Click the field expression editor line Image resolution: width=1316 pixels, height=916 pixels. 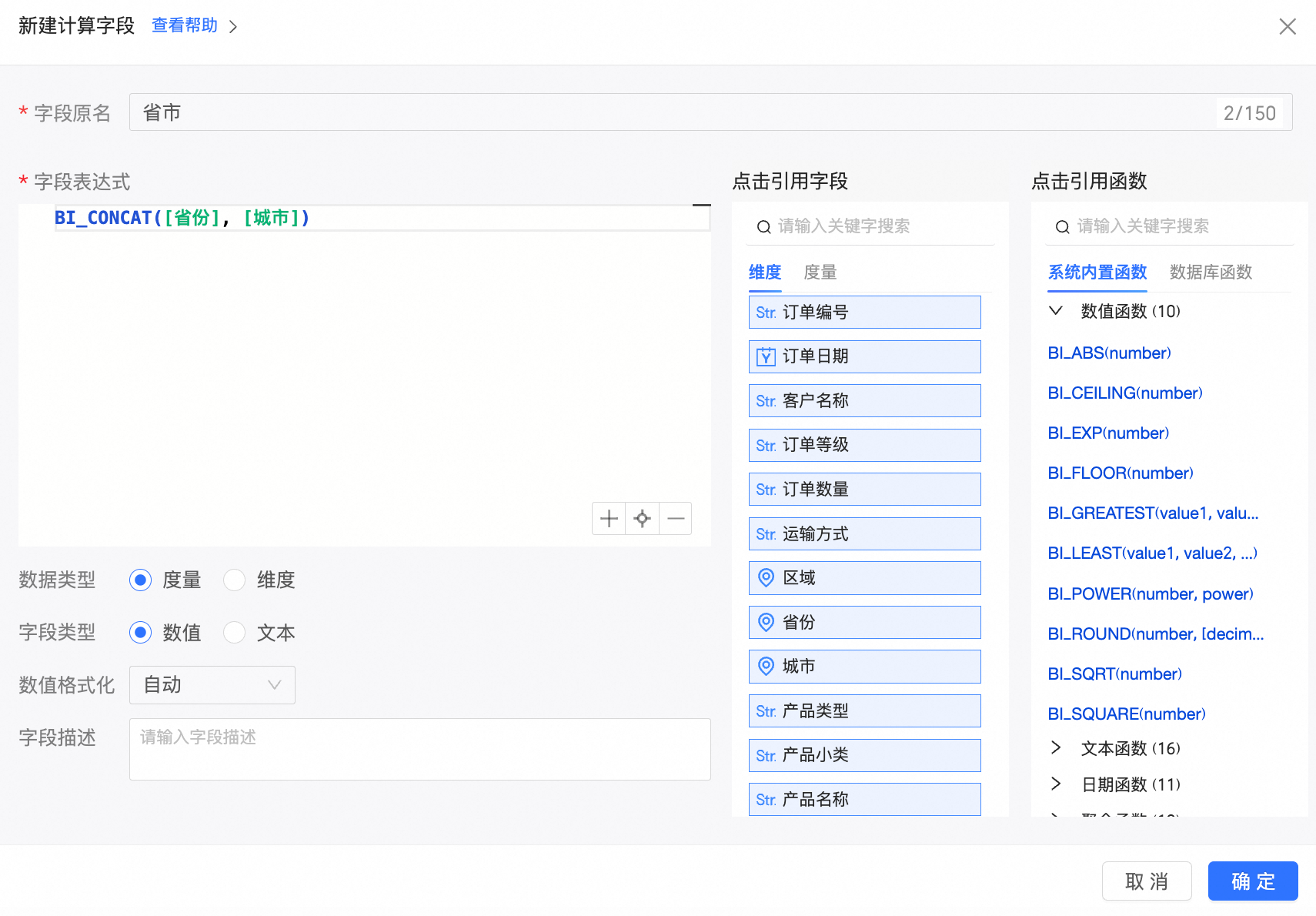pyautogui.click(x=382, y=219)
